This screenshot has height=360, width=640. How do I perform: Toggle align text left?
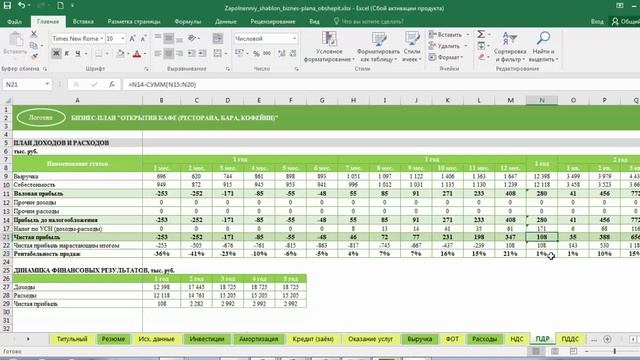point(158,53)
